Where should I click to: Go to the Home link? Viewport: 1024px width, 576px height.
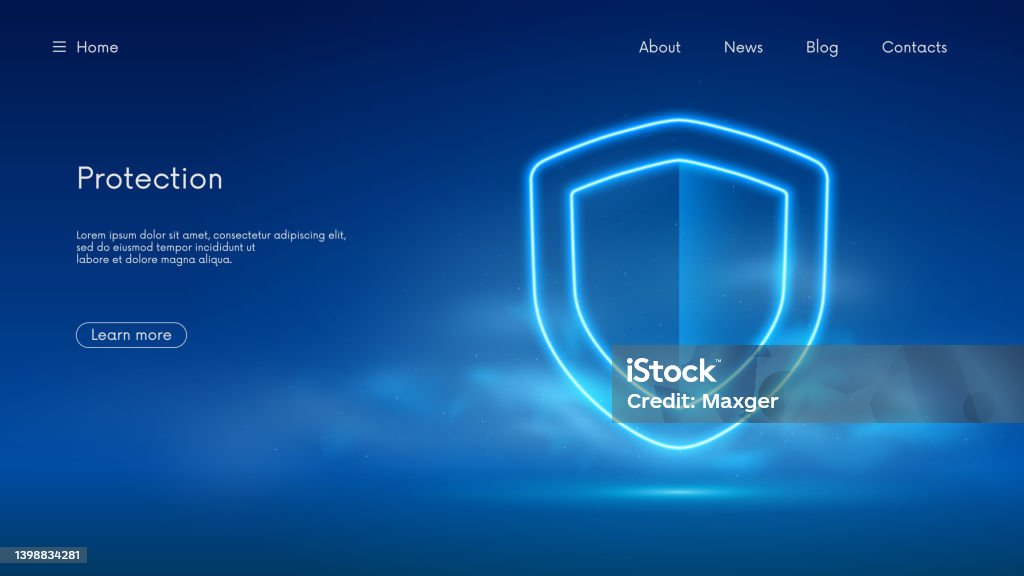click(x=97, y=47)
